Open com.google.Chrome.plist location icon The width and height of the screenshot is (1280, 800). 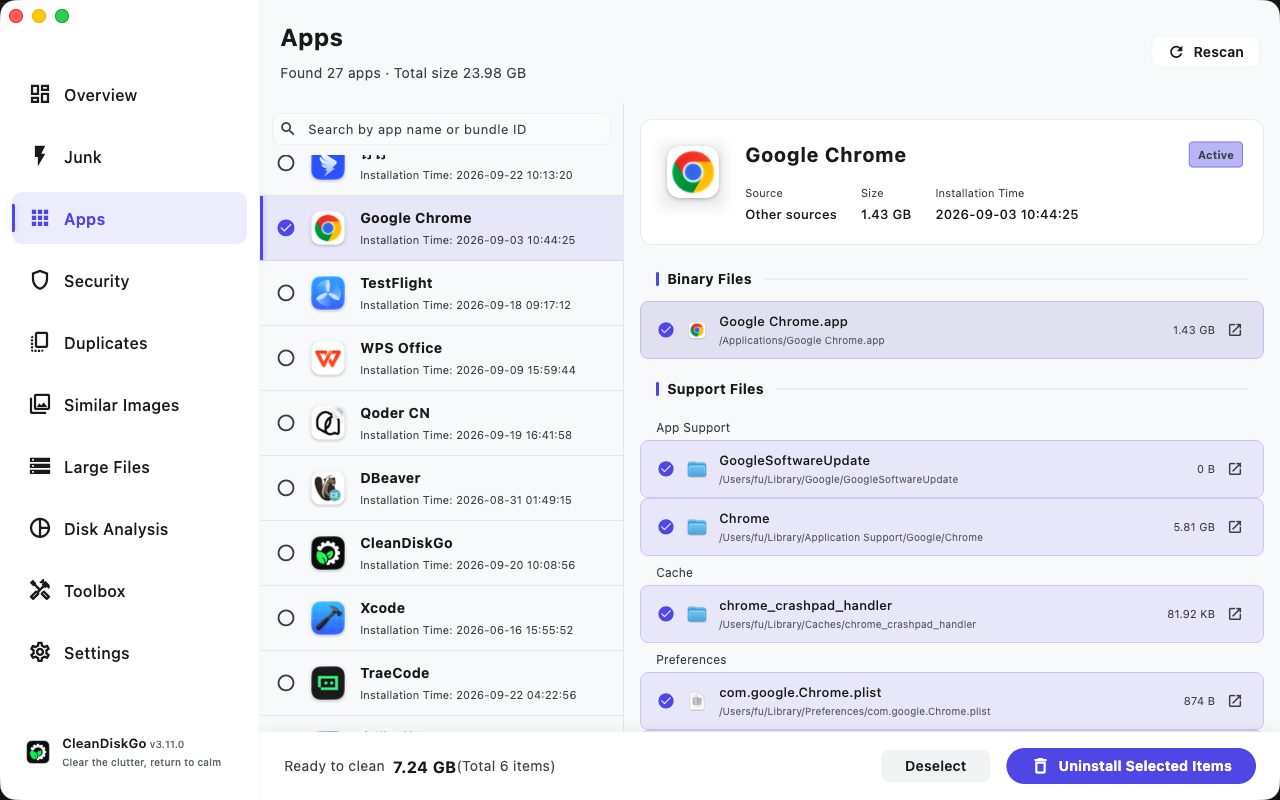pos(1235,701)
